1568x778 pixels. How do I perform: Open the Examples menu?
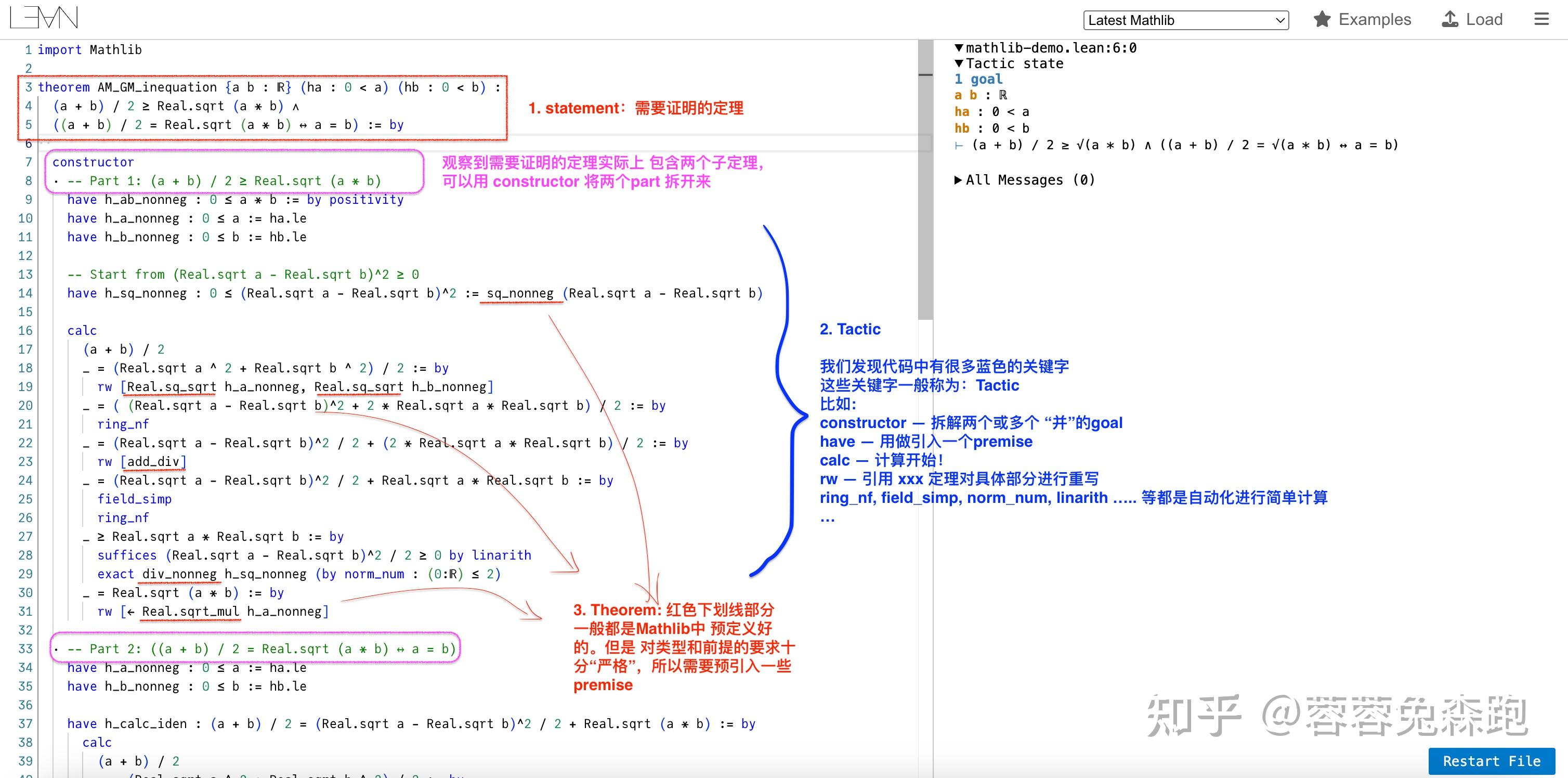1375,19
